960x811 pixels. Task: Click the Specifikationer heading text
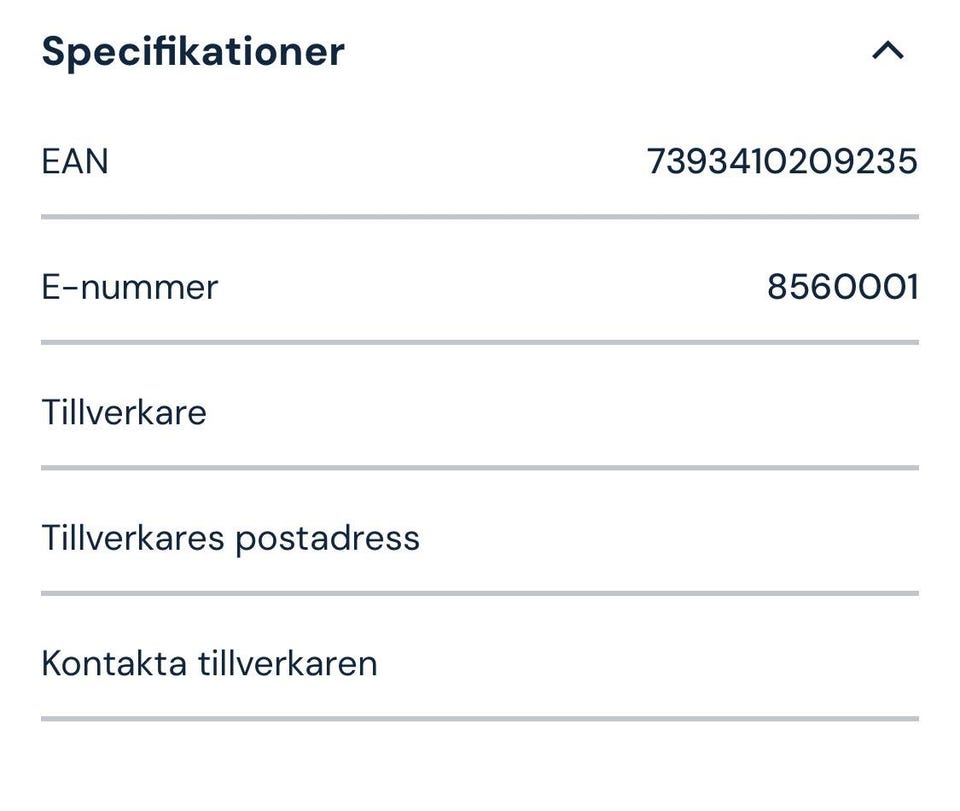(193, 52)
